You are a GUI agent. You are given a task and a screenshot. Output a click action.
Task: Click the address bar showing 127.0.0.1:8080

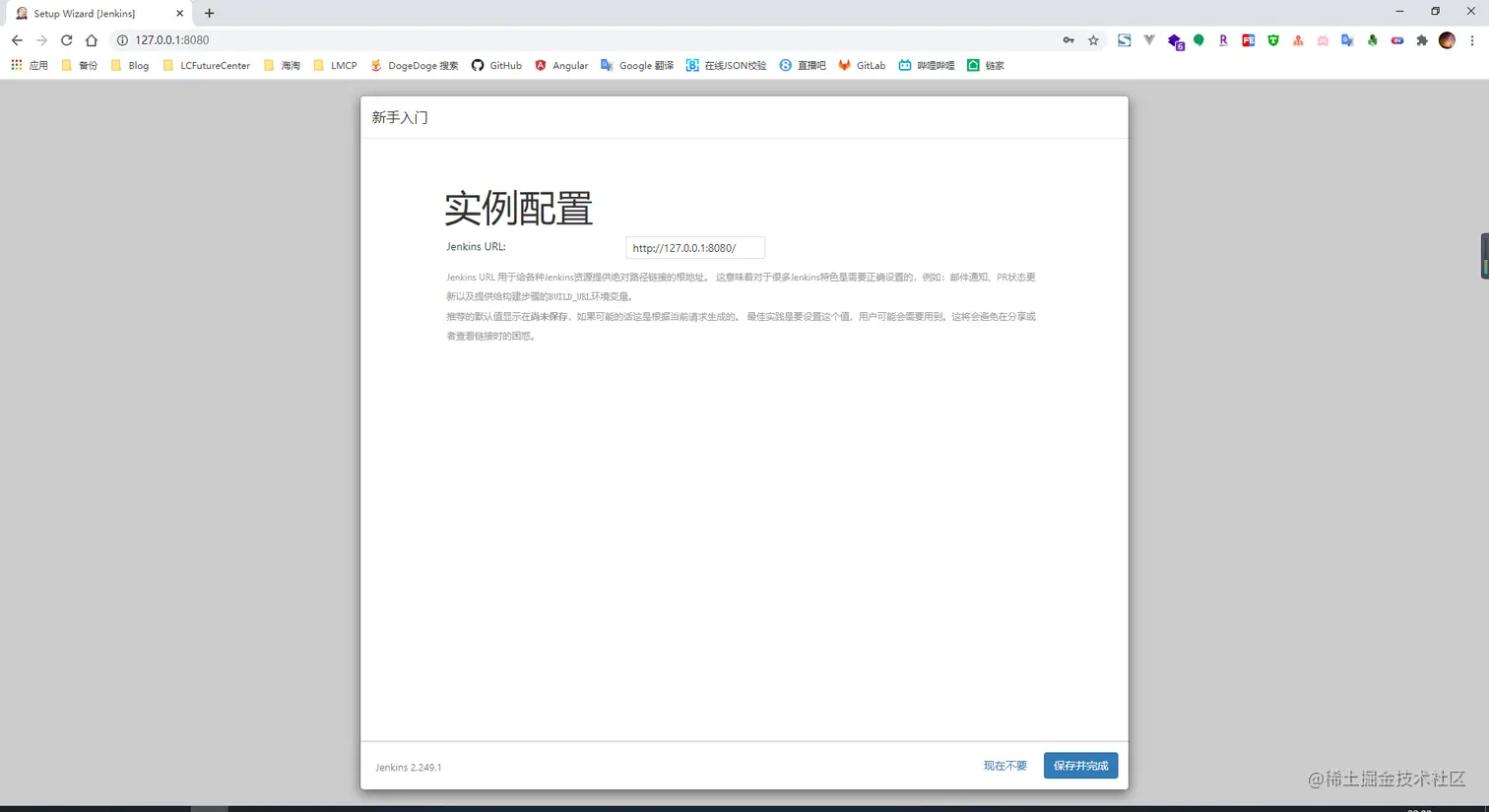[x=591, y=40]
